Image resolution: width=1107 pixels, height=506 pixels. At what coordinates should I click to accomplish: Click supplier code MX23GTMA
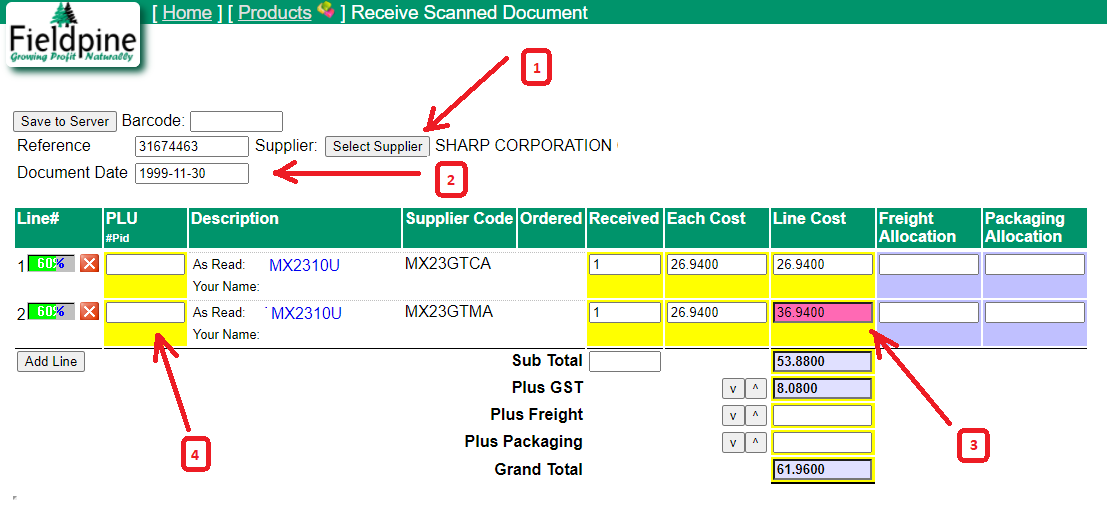(448, 311)
